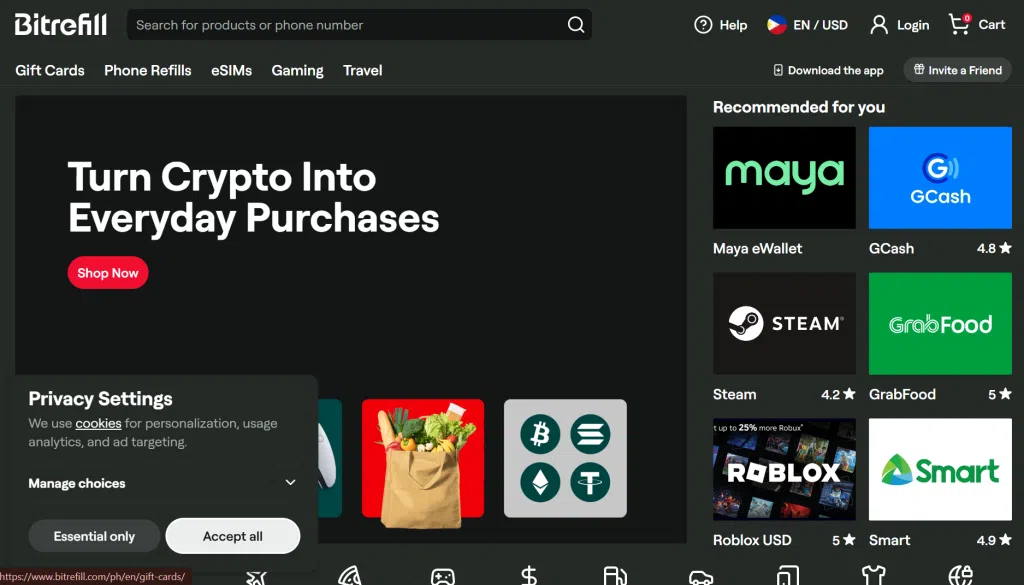Click the Login user icon

(x=879, y=25)
